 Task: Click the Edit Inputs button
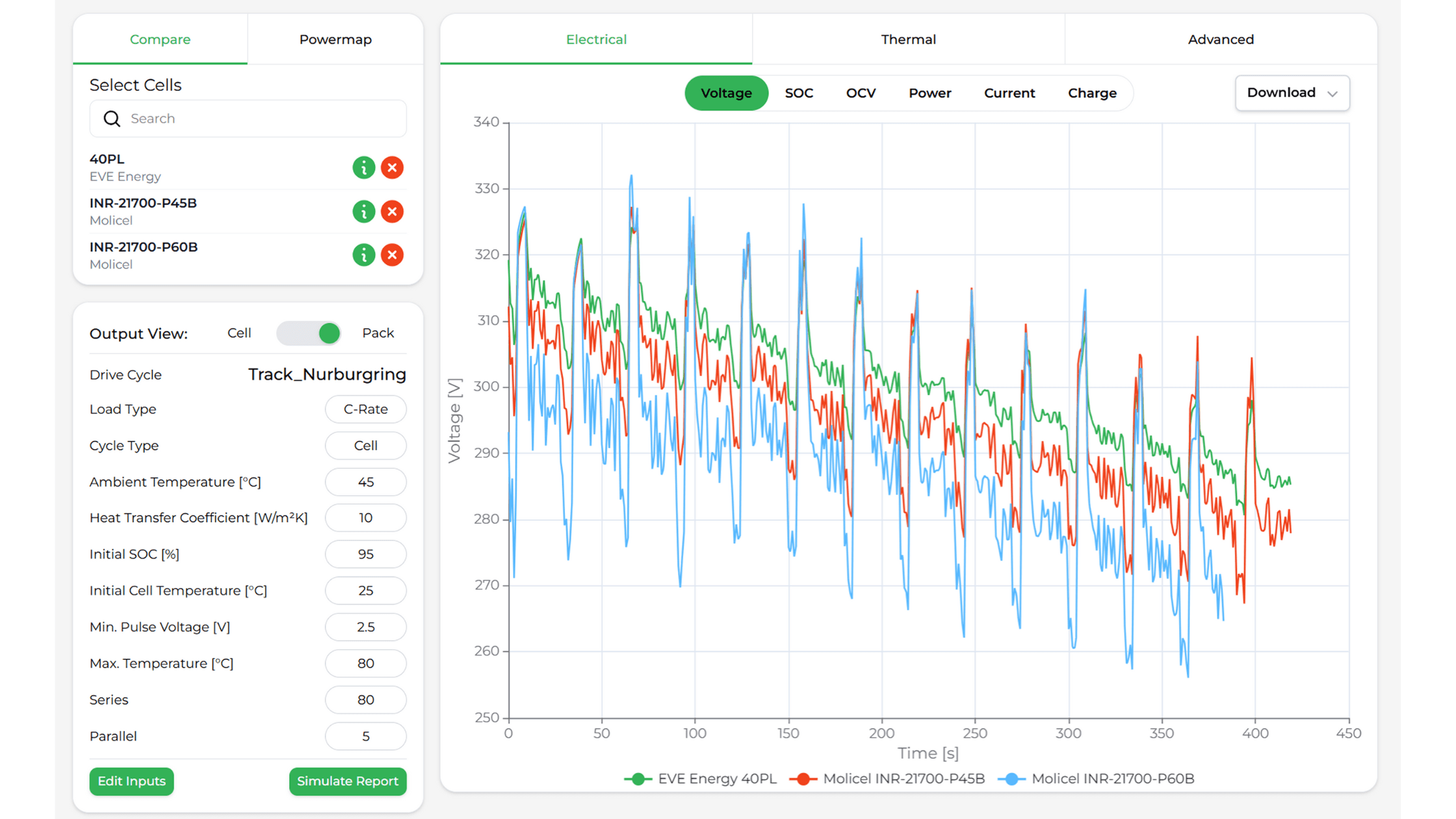click(x=132, y=781)
